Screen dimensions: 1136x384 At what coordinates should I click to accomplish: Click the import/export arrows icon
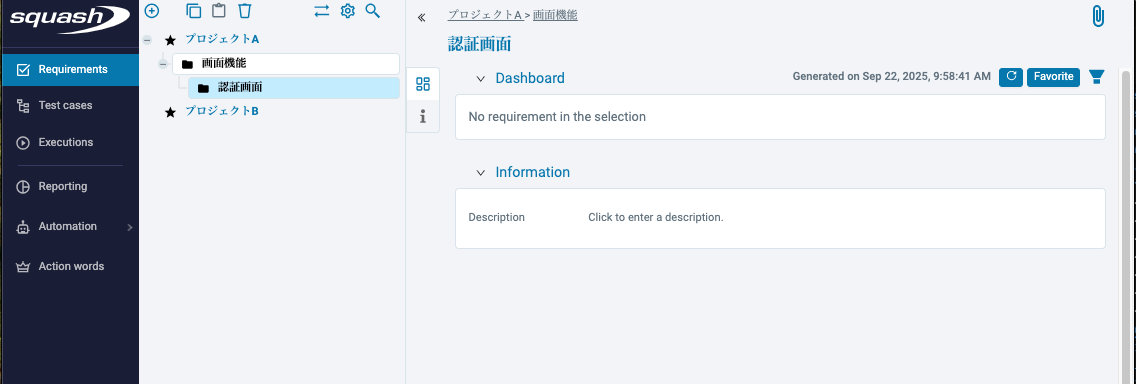pos(322,11)
